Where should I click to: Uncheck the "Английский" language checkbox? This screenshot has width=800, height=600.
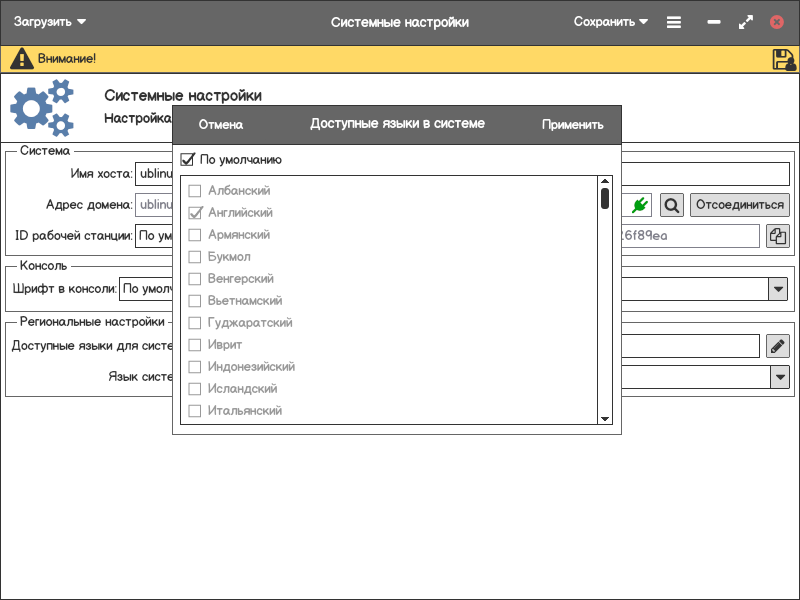[x=195, y=213]
